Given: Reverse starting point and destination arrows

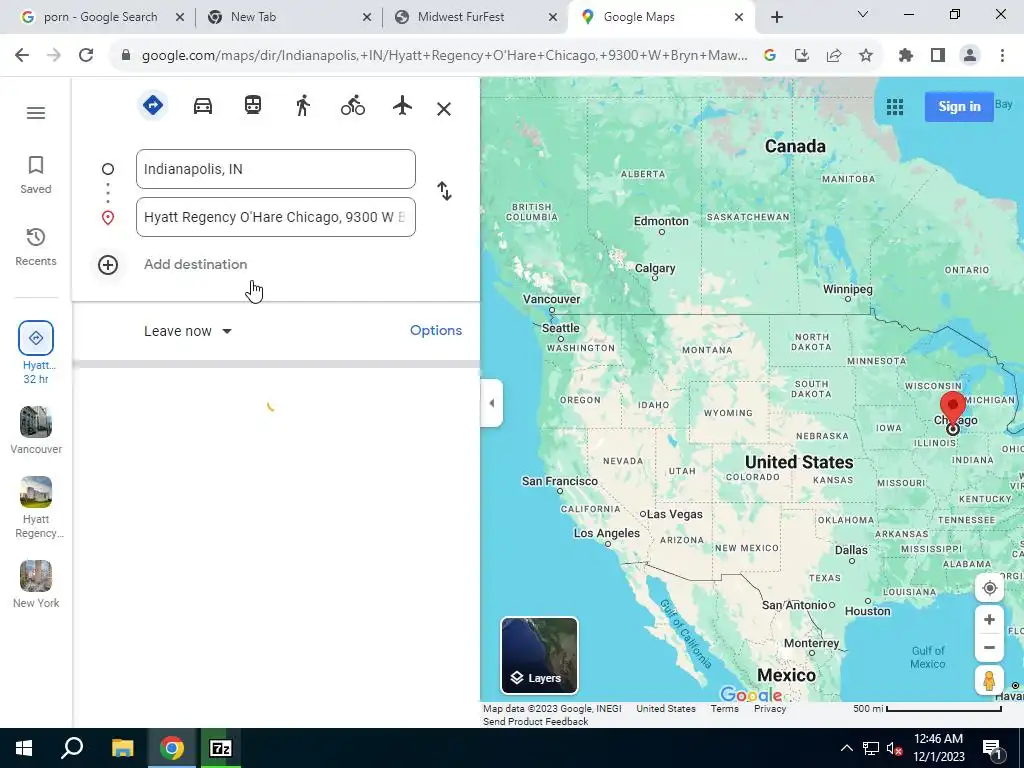Looking at the screenshot, I should (x=444, y=191).
